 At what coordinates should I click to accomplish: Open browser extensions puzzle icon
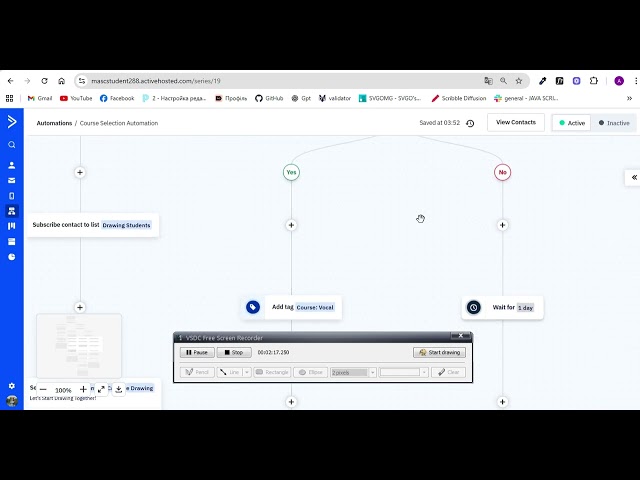pyautogui.click(x=594, y=81)
